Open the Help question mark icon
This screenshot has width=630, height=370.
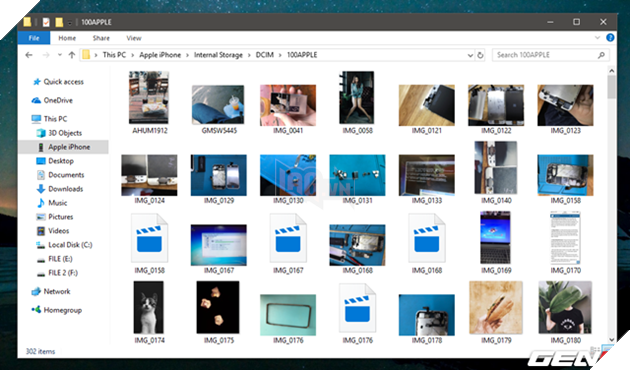pos(610,38)
